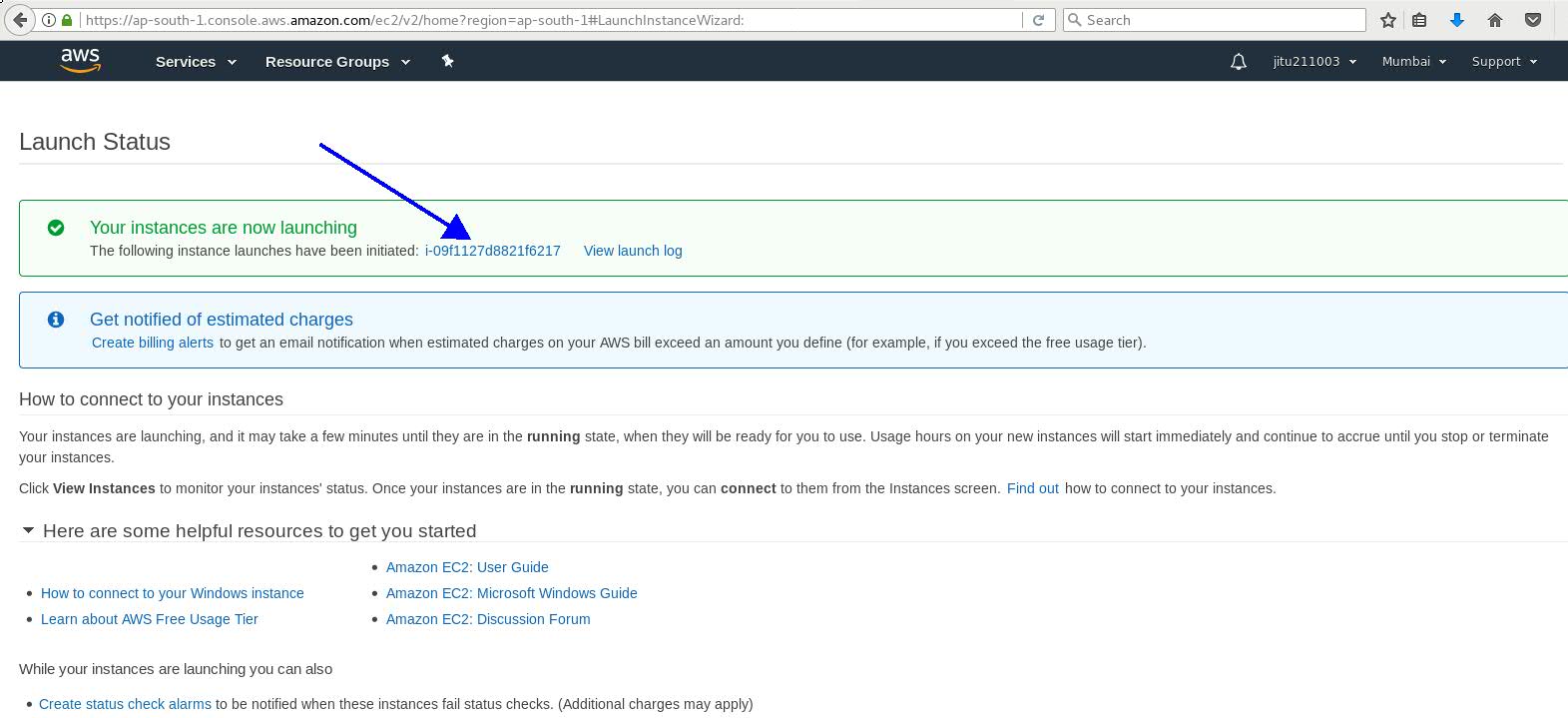
Task: Click 'Get notified of estimated charges' heading
Action: click(x=222, y=320)
